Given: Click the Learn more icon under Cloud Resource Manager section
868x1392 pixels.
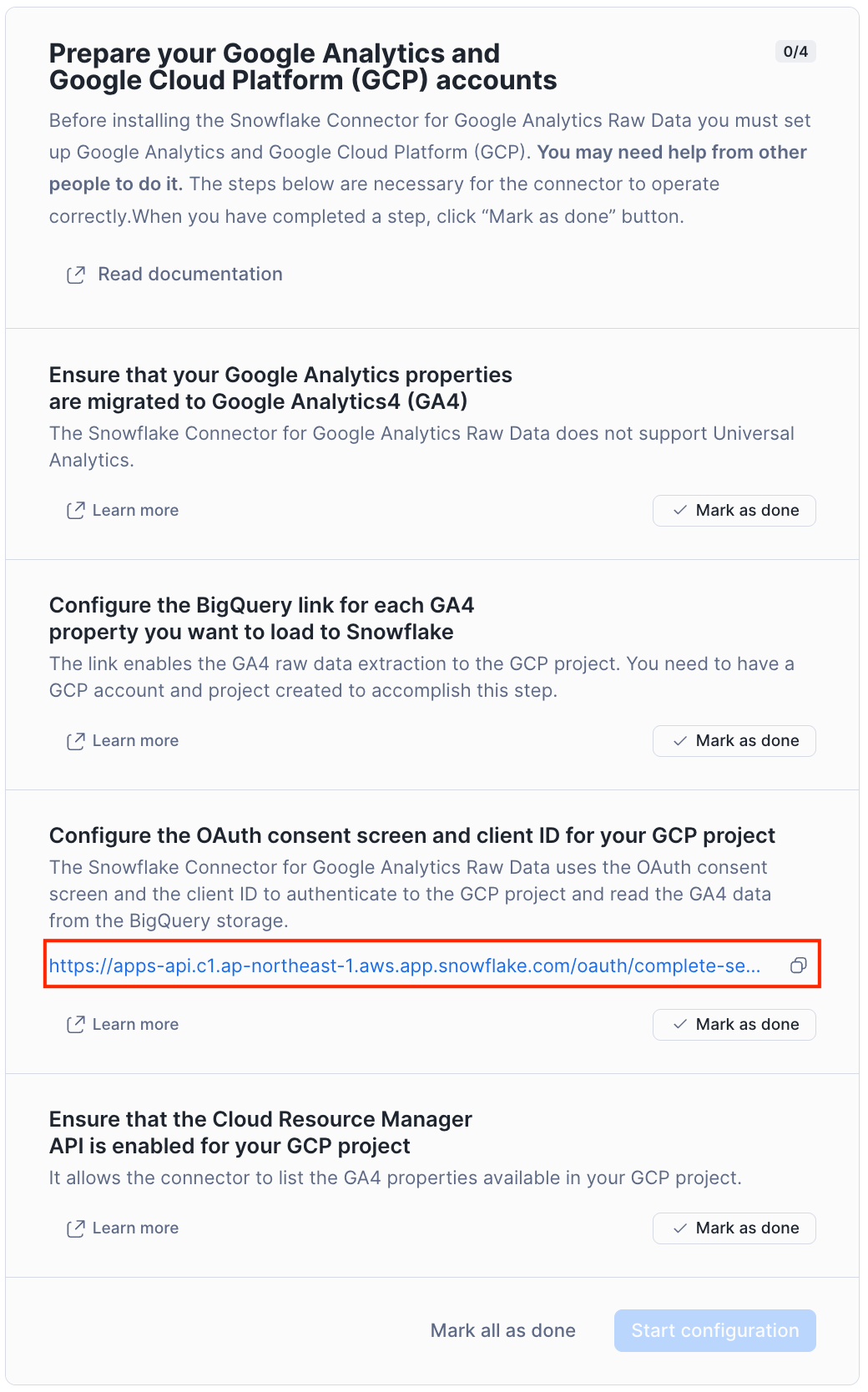Looking at the screenshot, I should point(76,1228).
